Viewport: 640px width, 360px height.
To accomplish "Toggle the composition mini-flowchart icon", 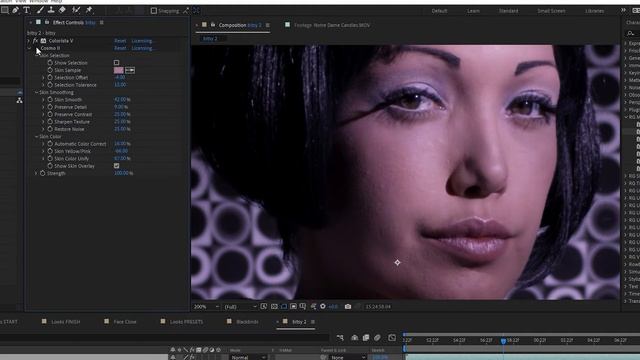I will [340, 338].
